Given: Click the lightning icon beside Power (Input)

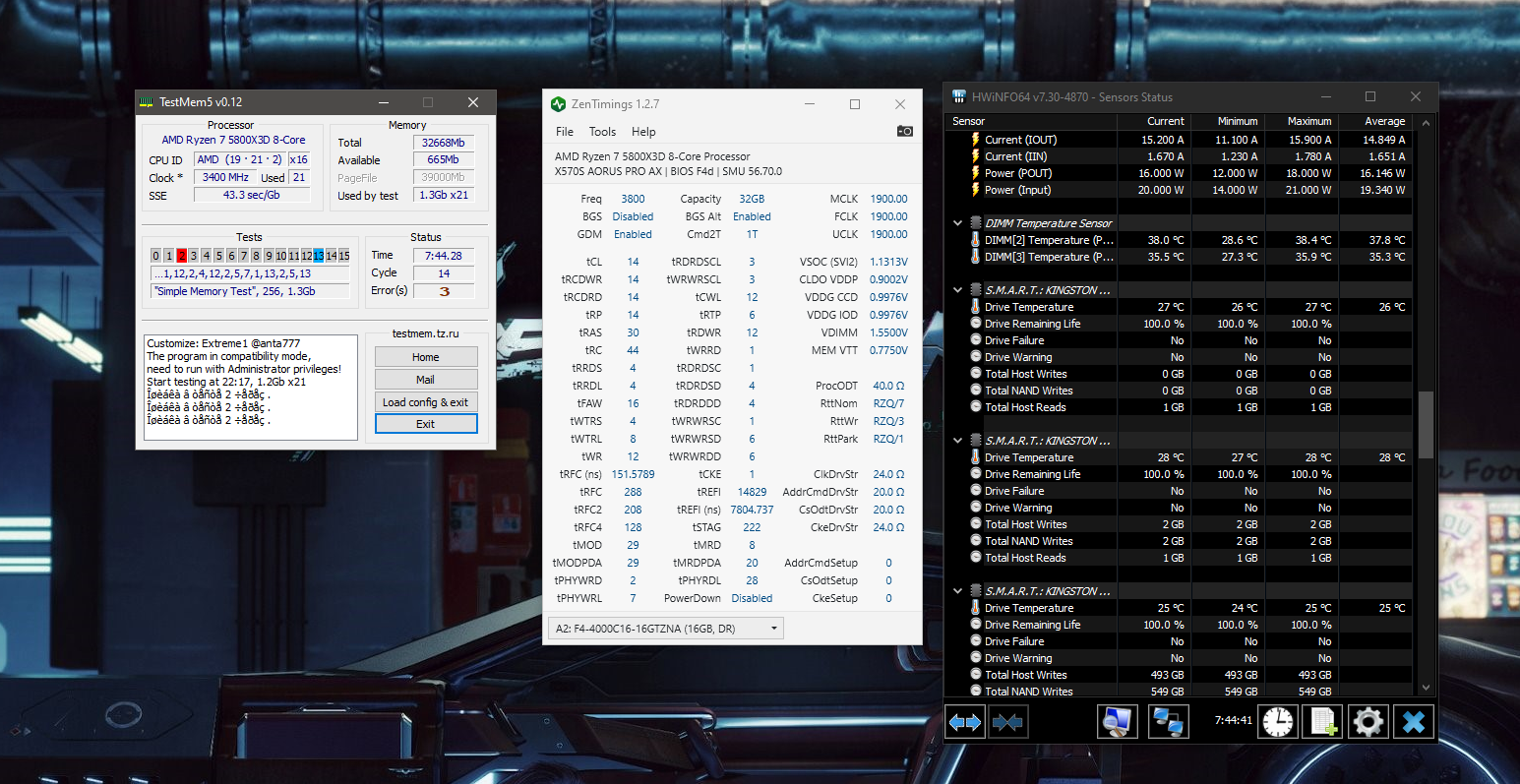Looking at the screenshot, I should [x=975, y=190].
